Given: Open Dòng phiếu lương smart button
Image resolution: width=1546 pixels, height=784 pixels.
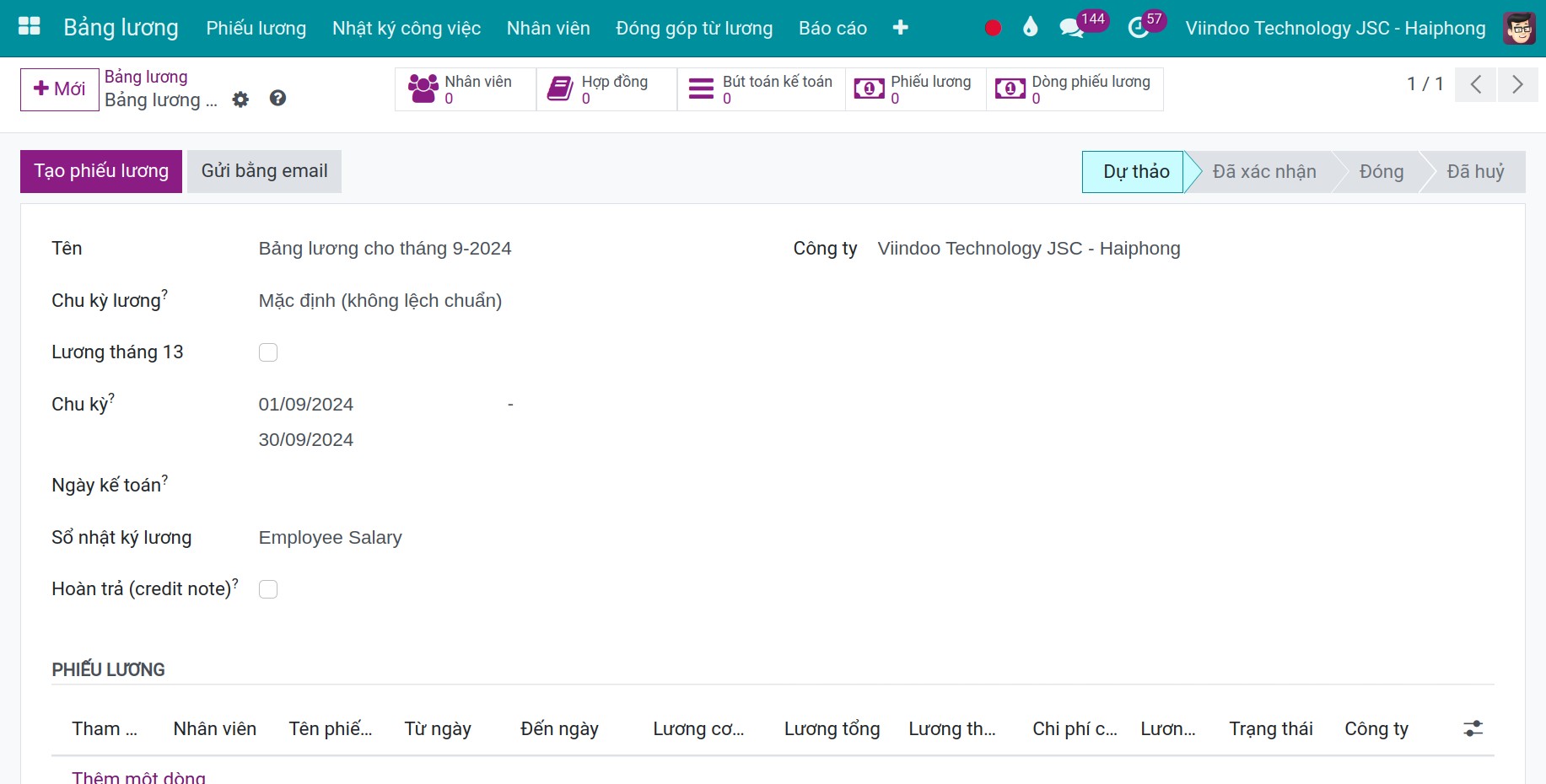Looking at the screenshot, I should pos(1075,89).
